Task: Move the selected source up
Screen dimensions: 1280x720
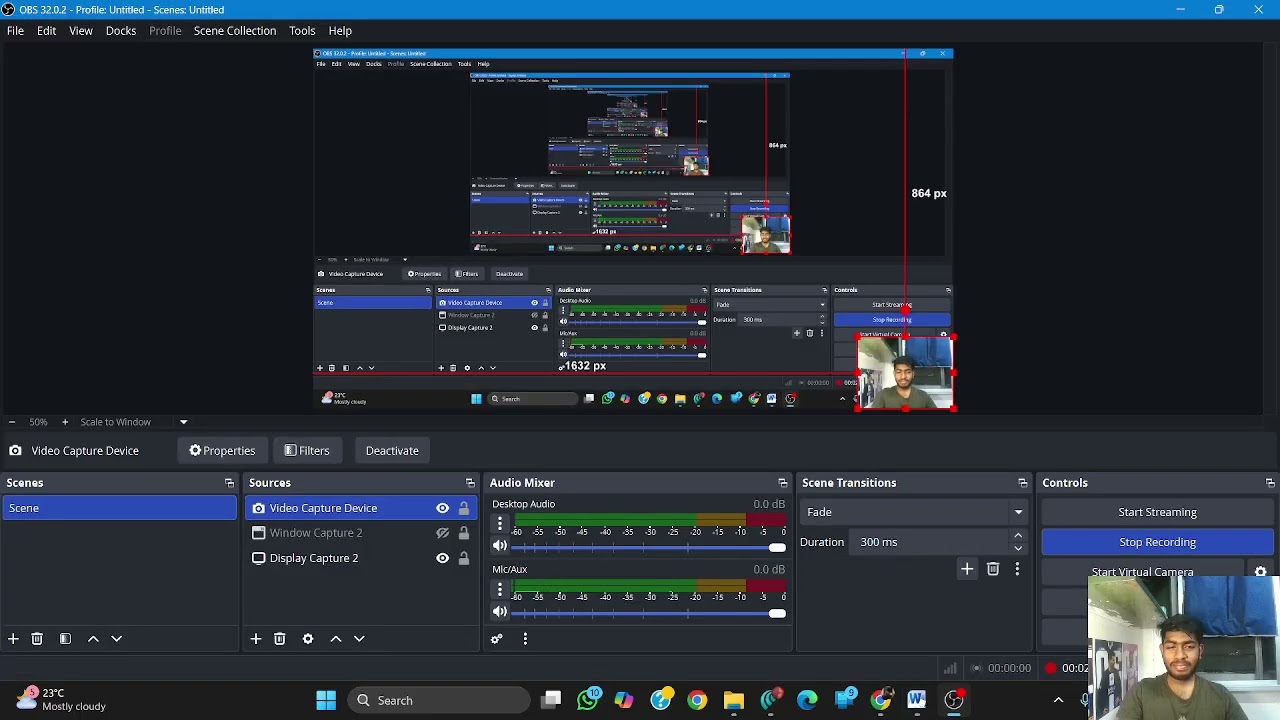Action: (x=336, y=639)
